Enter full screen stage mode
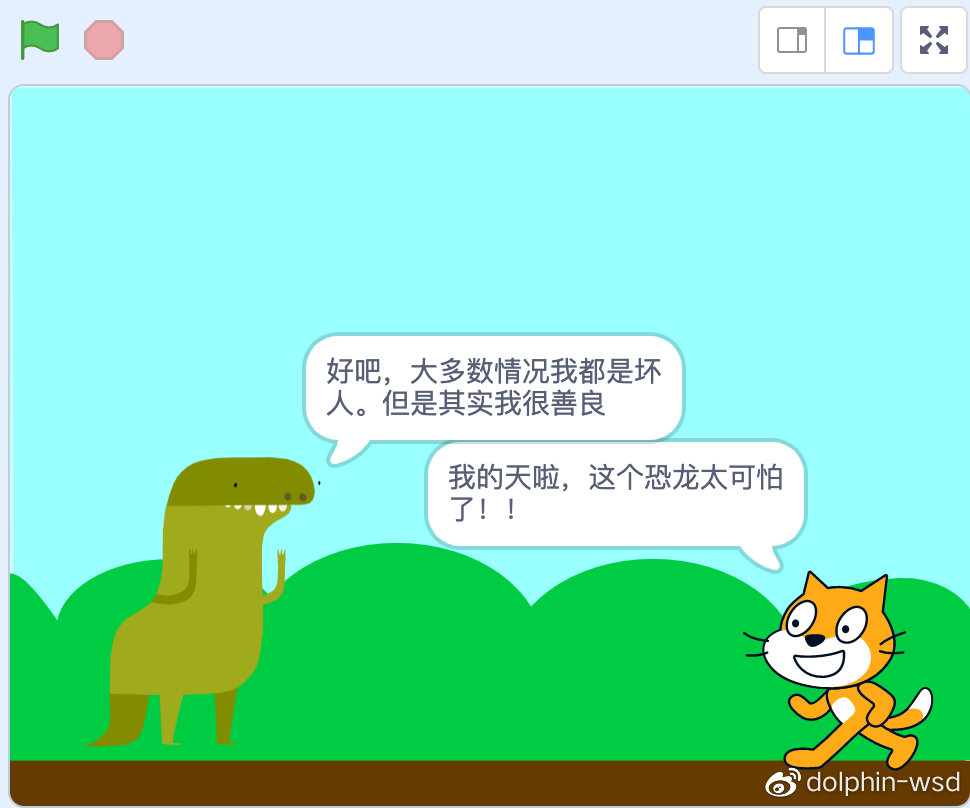Screen dimensions: 970x808 934,40
